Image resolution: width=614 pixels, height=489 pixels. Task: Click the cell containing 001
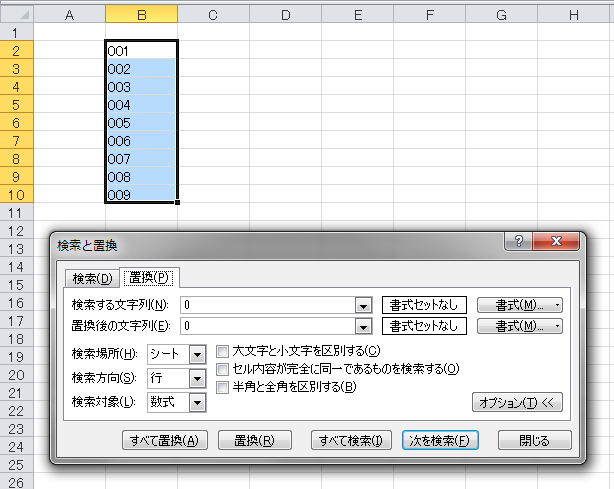pyautogui.click(x=141, y=51)
